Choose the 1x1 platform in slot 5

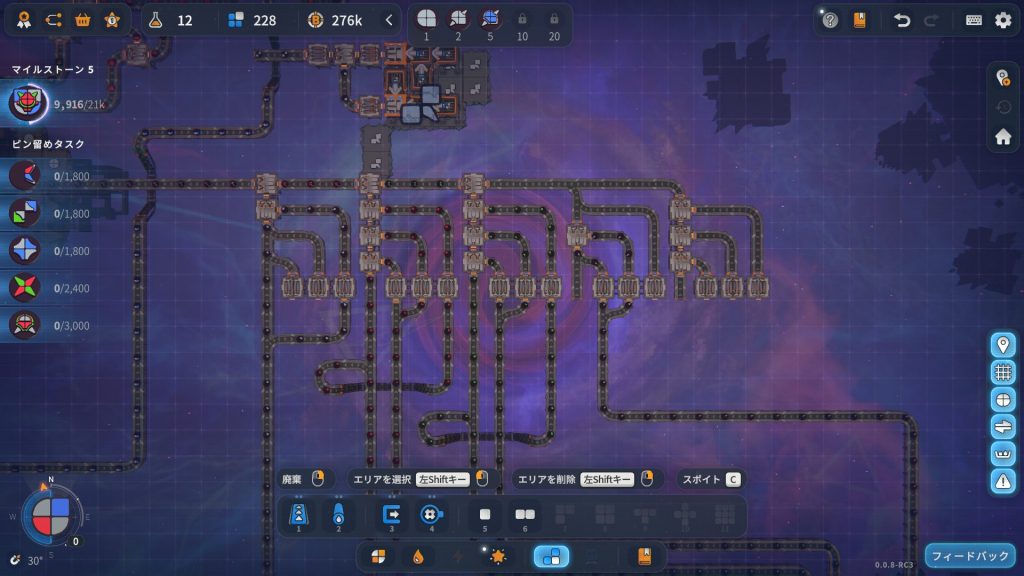485,515
